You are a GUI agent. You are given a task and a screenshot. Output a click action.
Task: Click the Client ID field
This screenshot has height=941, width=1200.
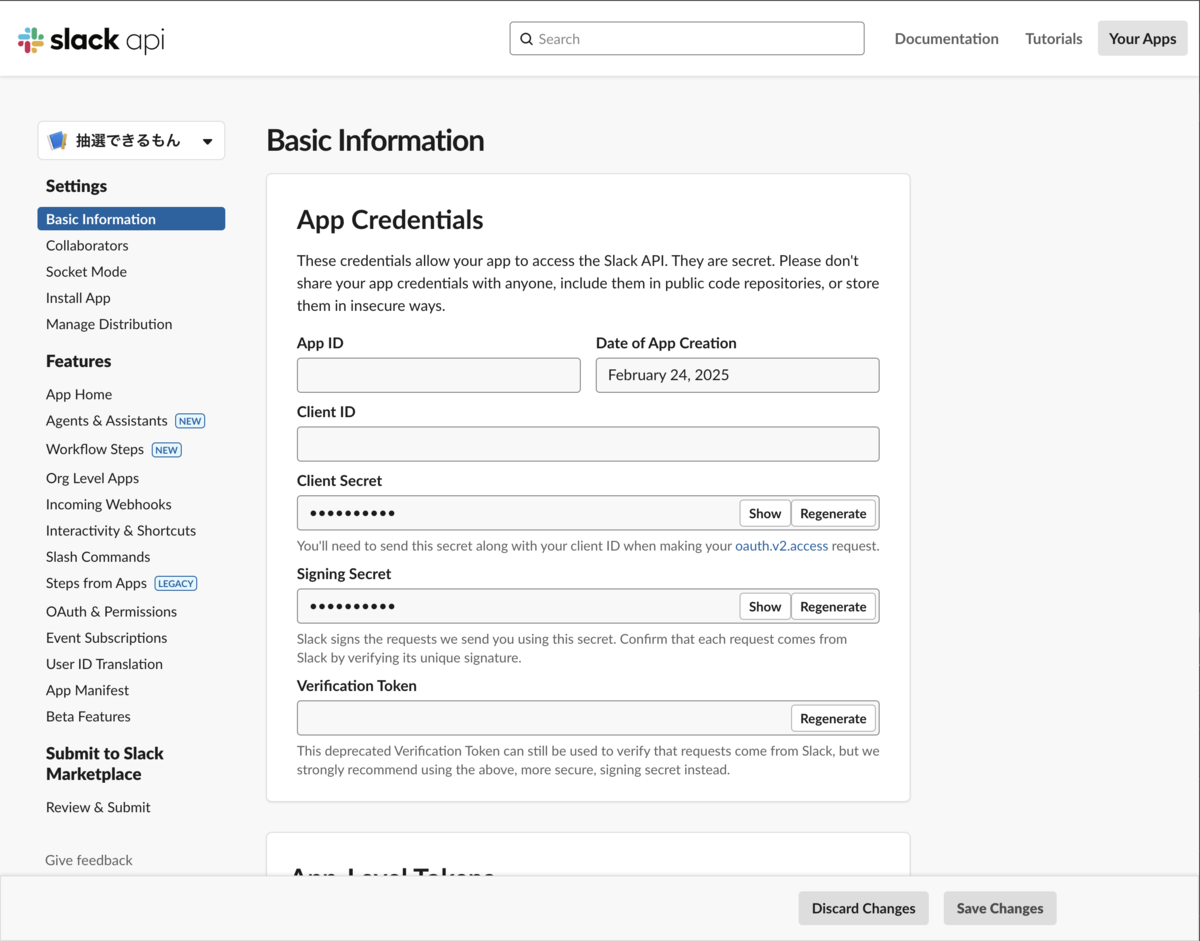[588, 444]
